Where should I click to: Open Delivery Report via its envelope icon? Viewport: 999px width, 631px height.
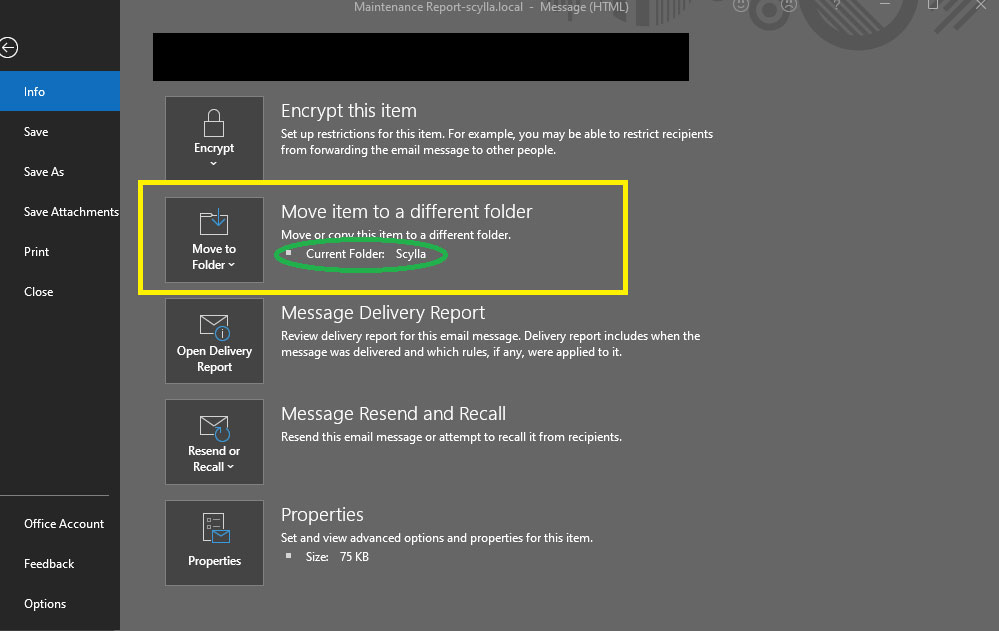[x=214, y=325]
